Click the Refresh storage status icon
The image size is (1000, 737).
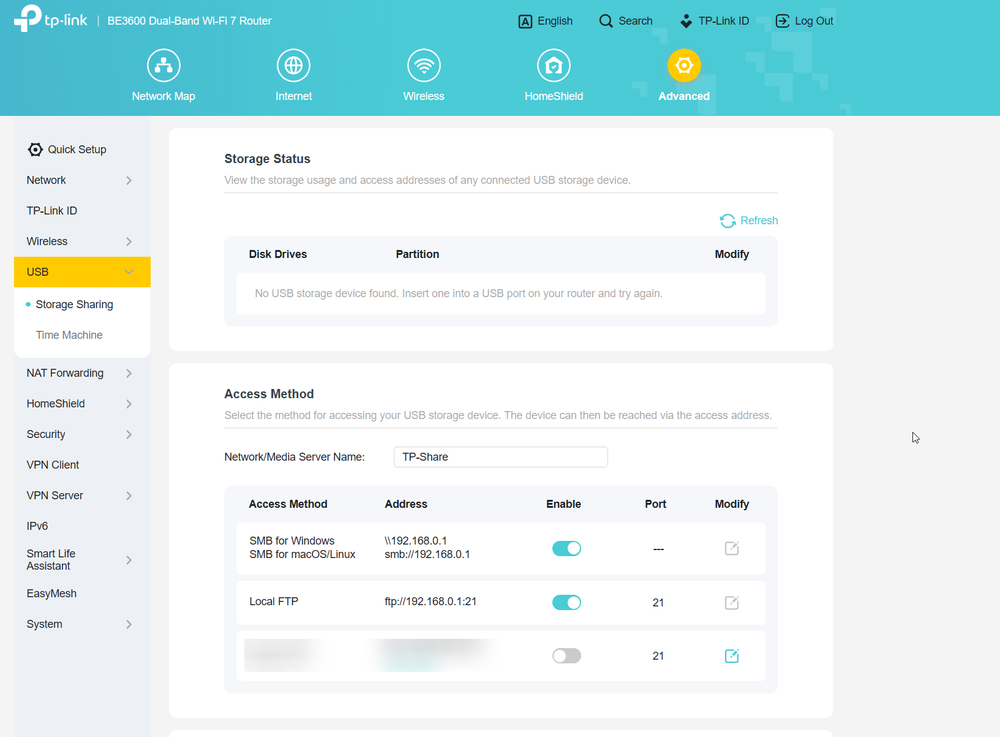click(x=728, y=221)
